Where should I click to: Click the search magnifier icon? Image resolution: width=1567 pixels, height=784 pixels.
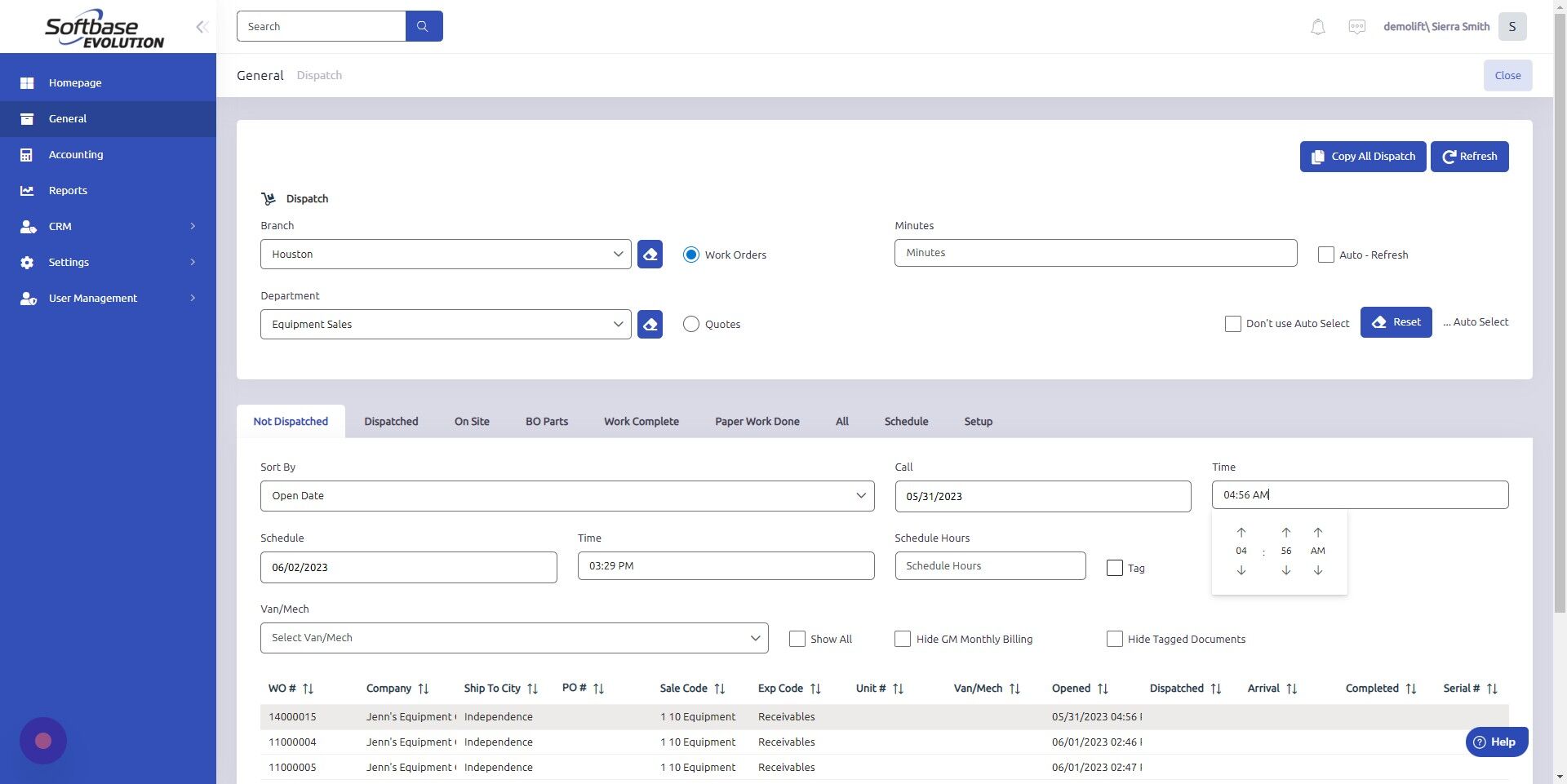[424, 25]
